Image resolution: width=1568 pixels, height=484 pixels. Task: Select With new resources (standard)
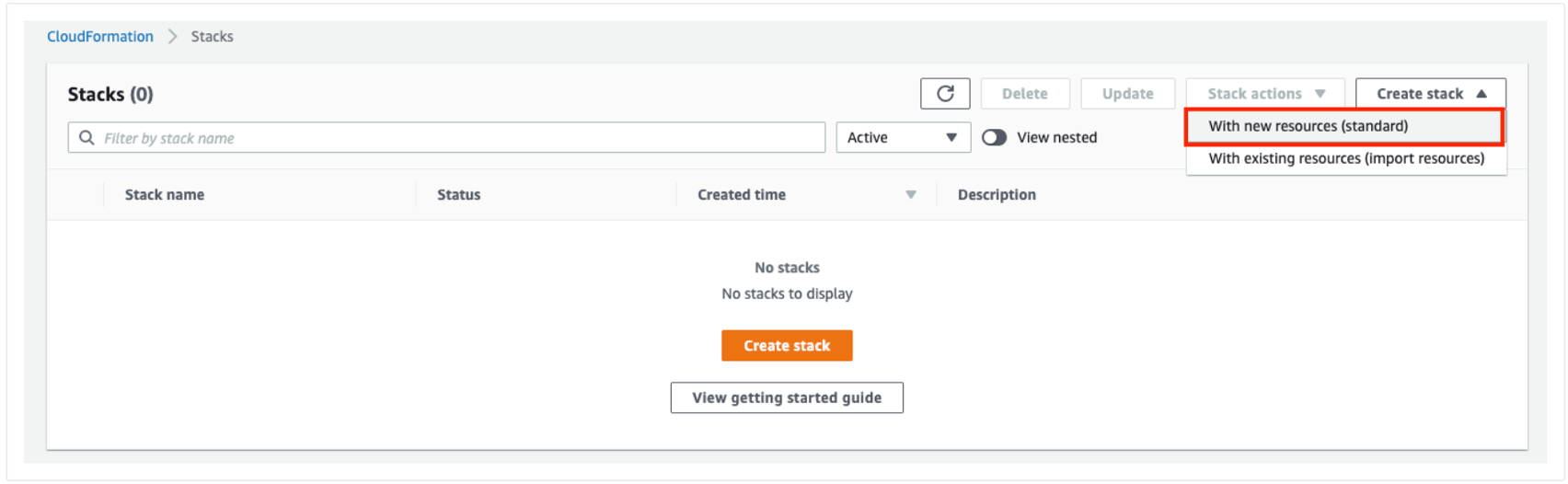1308,126
